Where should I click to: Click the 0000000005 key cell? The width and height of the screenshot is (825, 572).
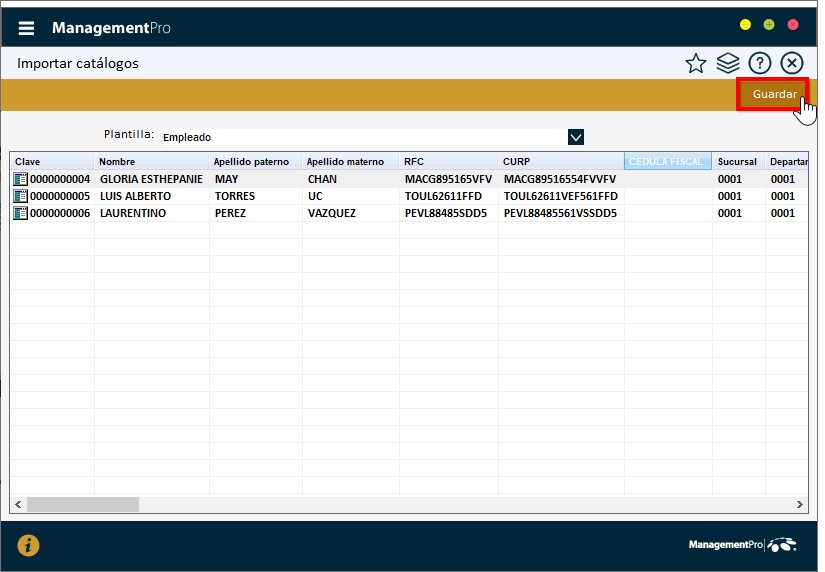pyautogui.click(x=60, y=196)
